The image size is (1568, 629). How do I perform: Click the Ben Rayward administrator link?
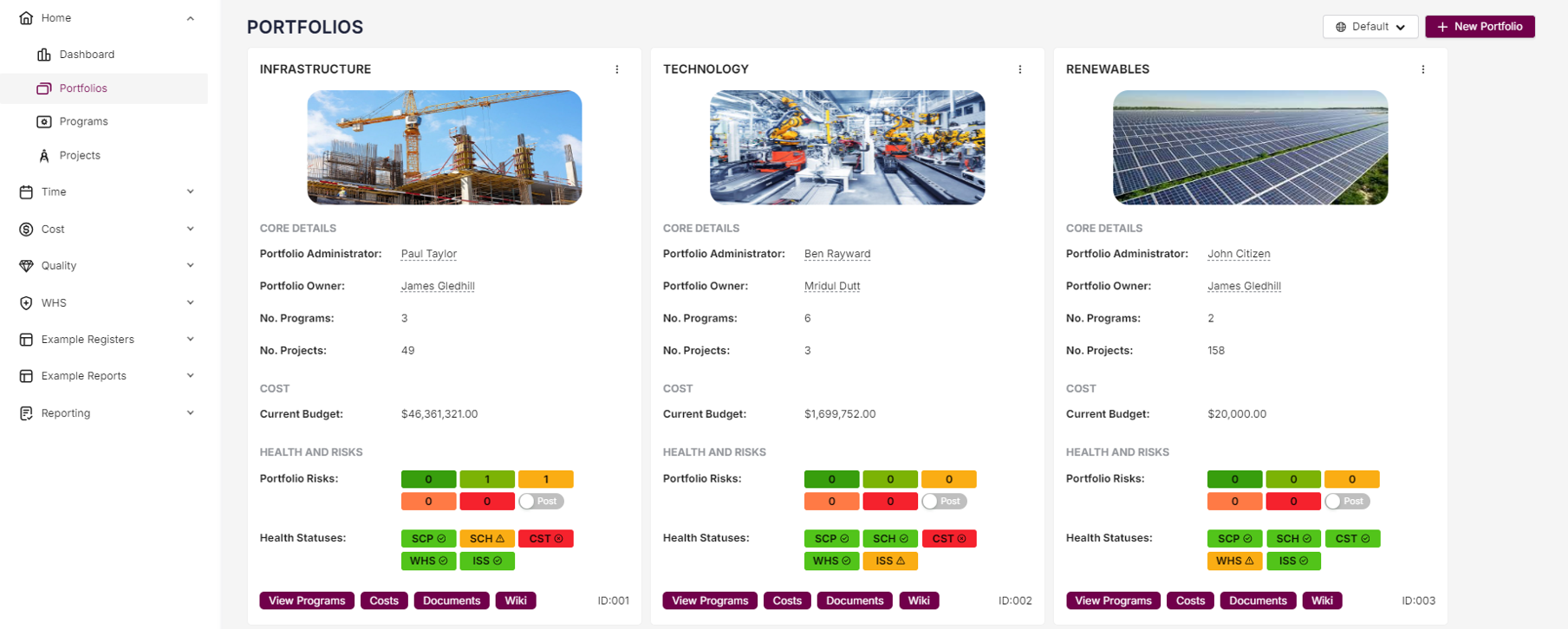(x=837, y=254)
